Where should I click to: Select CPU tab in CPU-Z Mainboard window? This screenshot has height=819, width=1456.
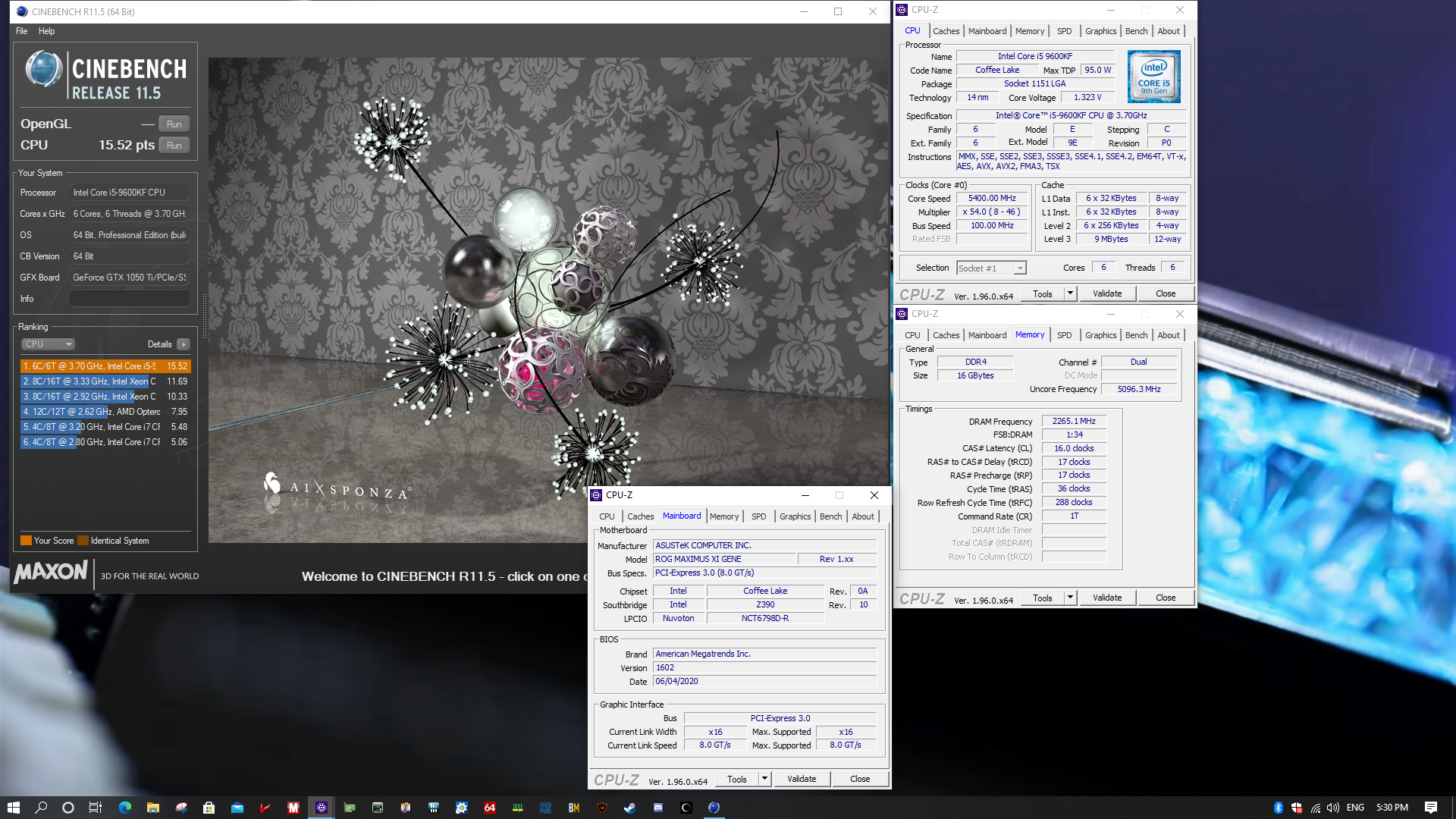click(x=607, y=516)
